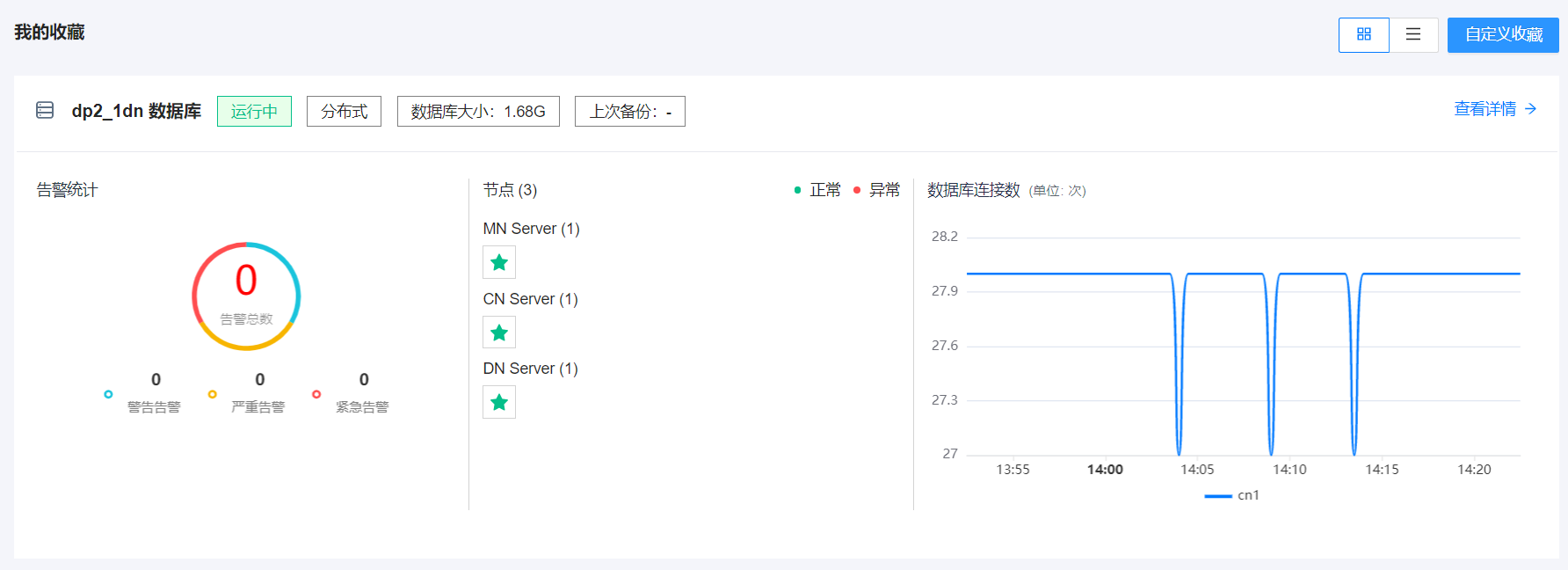Click the 14:00 time axis label
The image size is (1568, 570).
[1105, 470]
